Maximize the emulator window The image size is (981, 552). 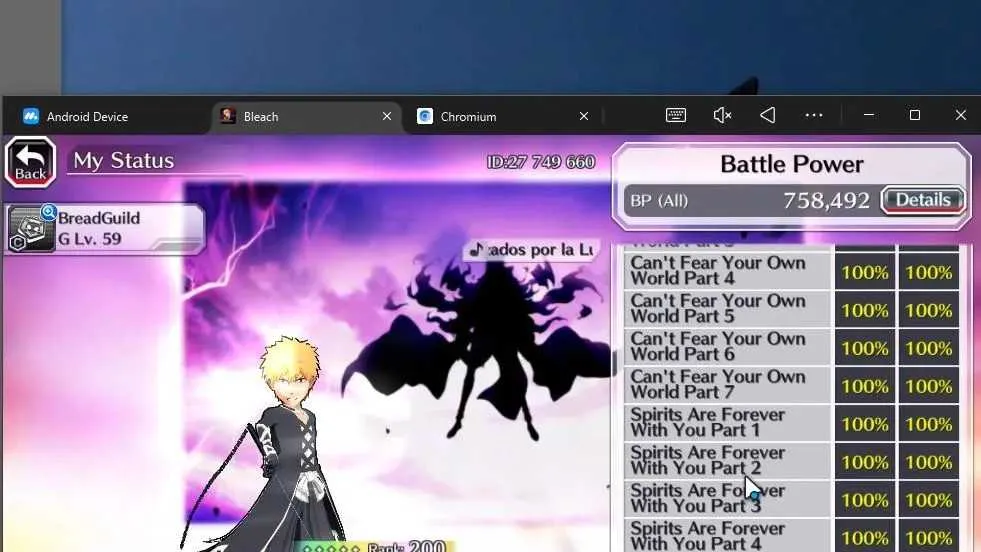915,115
